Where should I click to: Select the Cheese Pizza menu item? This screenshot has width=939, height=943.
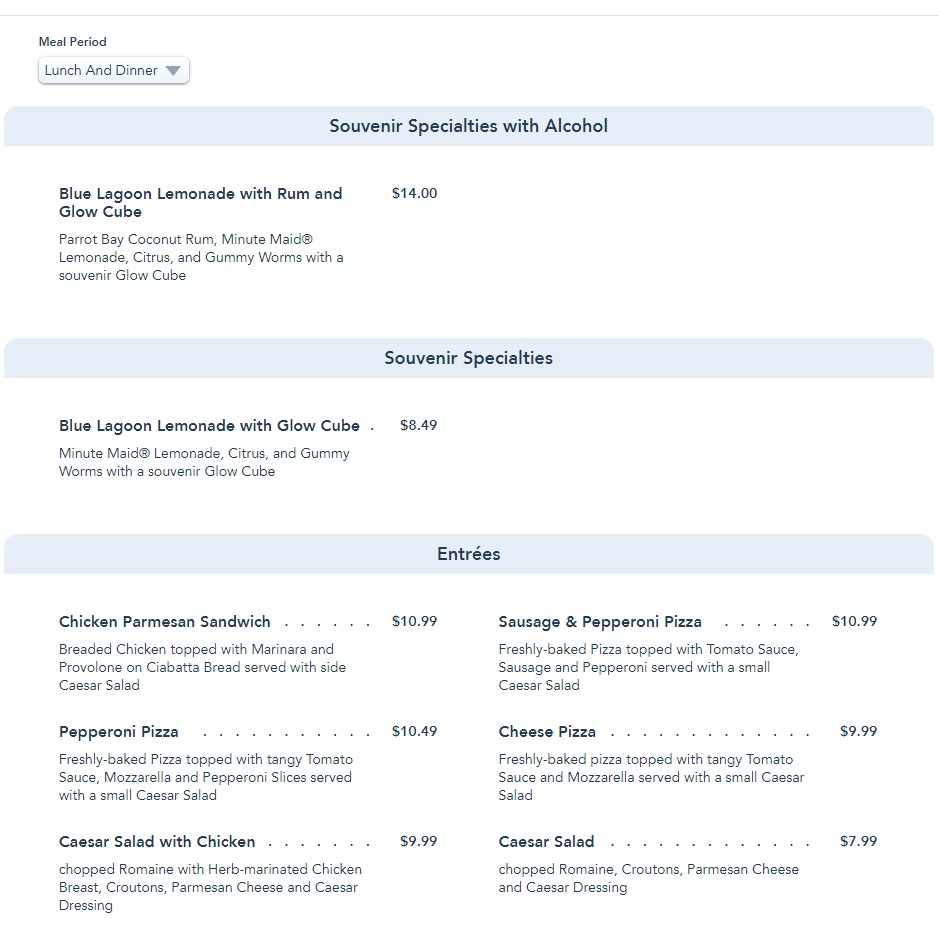tap(547, 732)
